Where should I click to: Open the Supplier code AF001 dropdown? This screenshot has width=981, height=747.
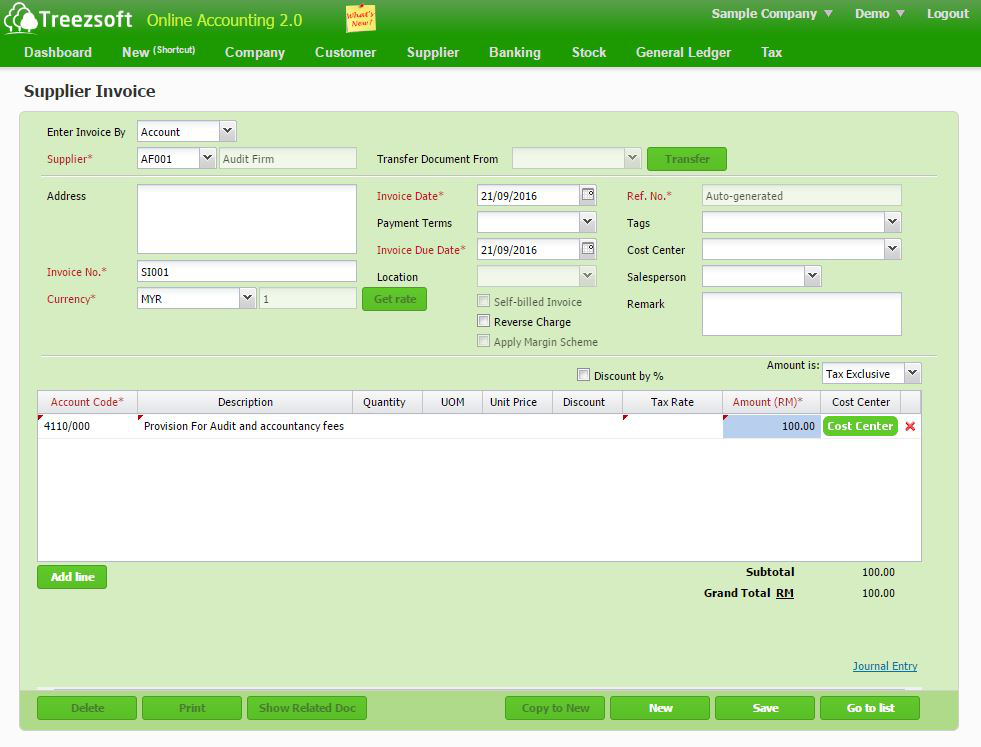click(208, 158)
